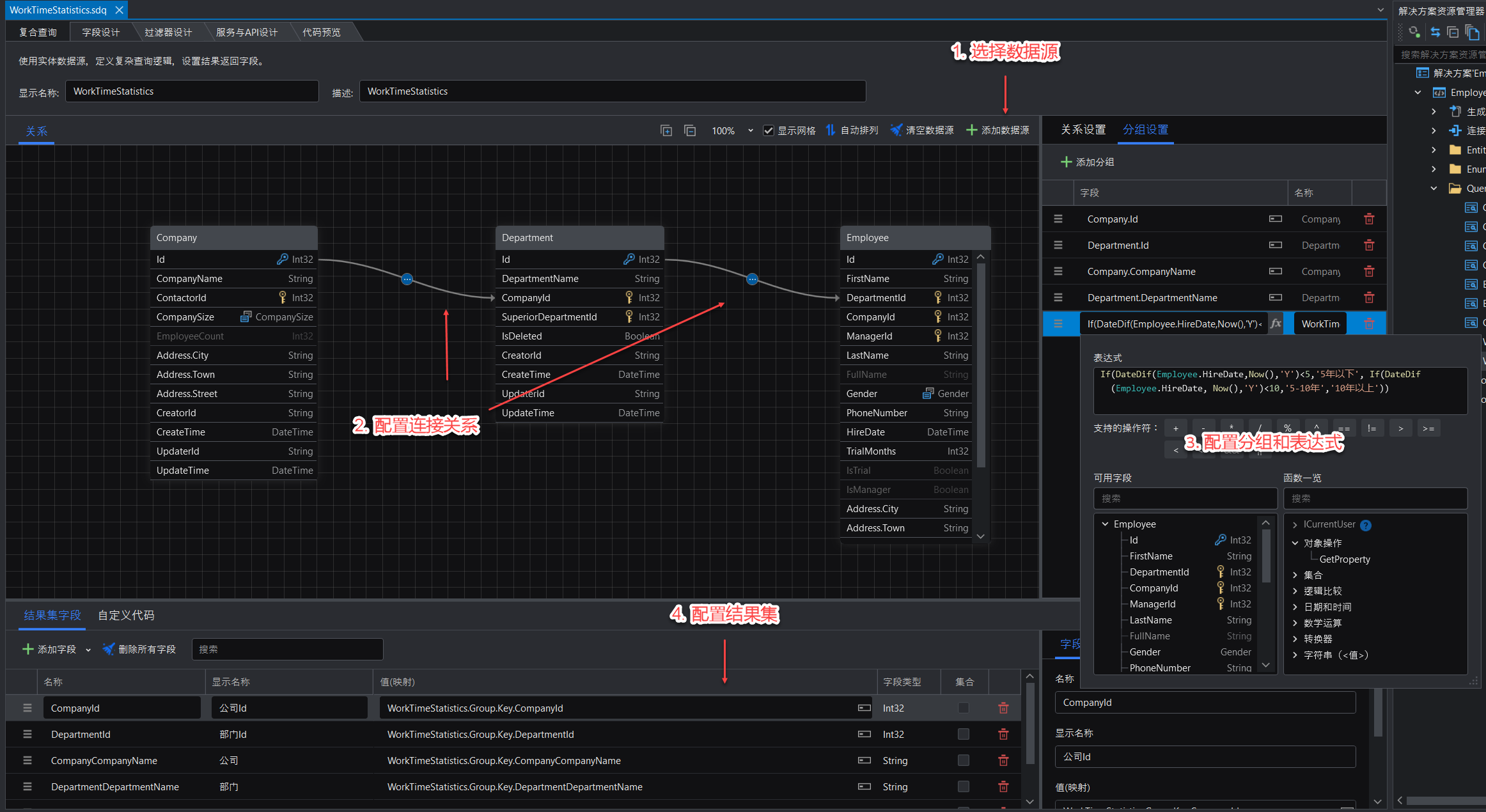This screenshot has width=1486, height=812.
Task: Expand the 转换器 function group
Action: [x=1295, y=639]
